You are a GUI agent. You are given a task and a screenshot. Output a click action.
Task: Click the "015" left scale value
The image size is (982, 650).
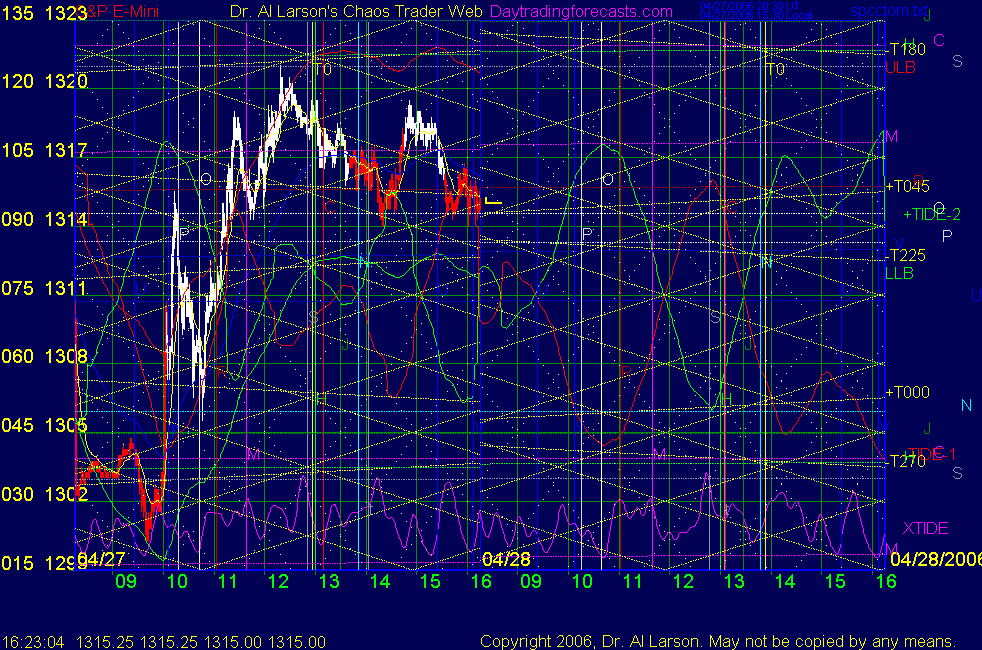click(17, 563)
